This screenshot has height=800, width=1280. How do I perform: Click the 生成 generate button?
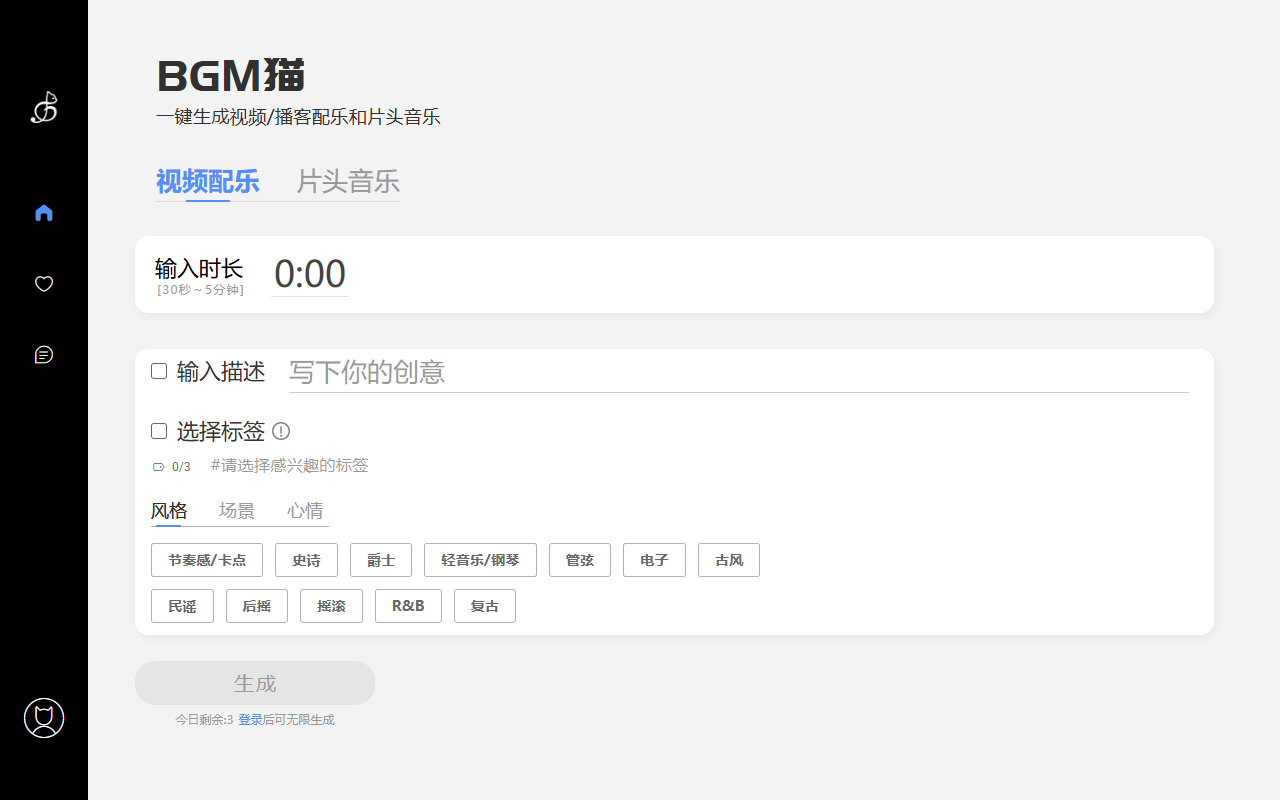point(255,683)
